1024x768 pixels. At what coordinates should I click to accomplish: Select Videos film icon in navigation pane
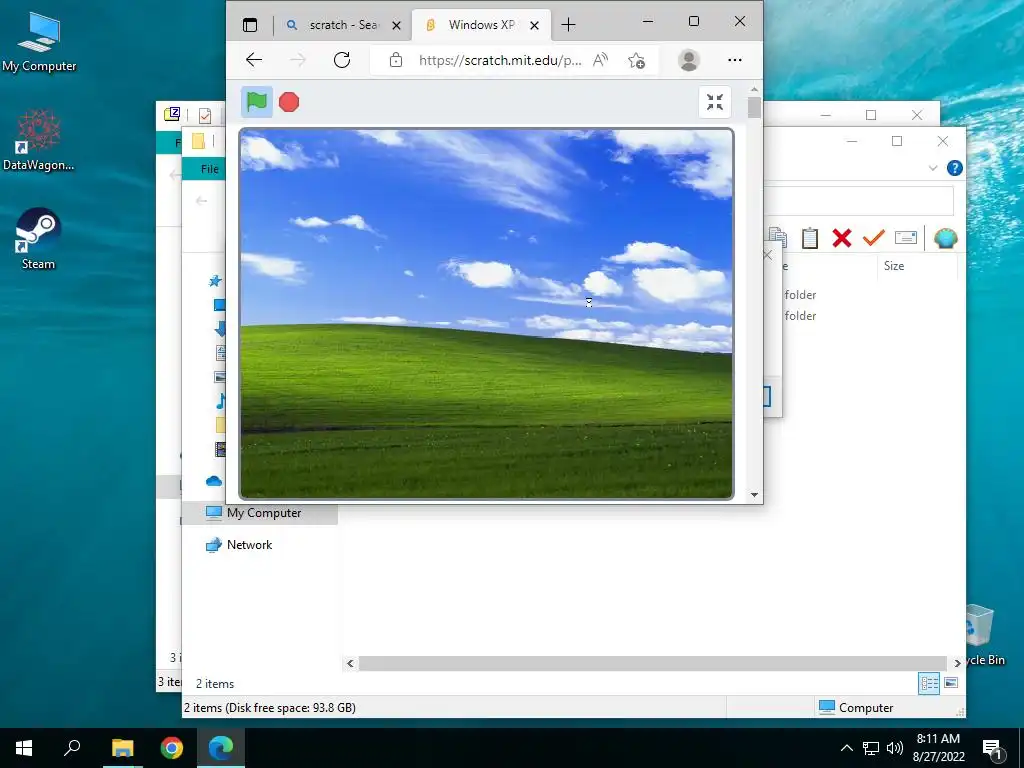[220, 449]
